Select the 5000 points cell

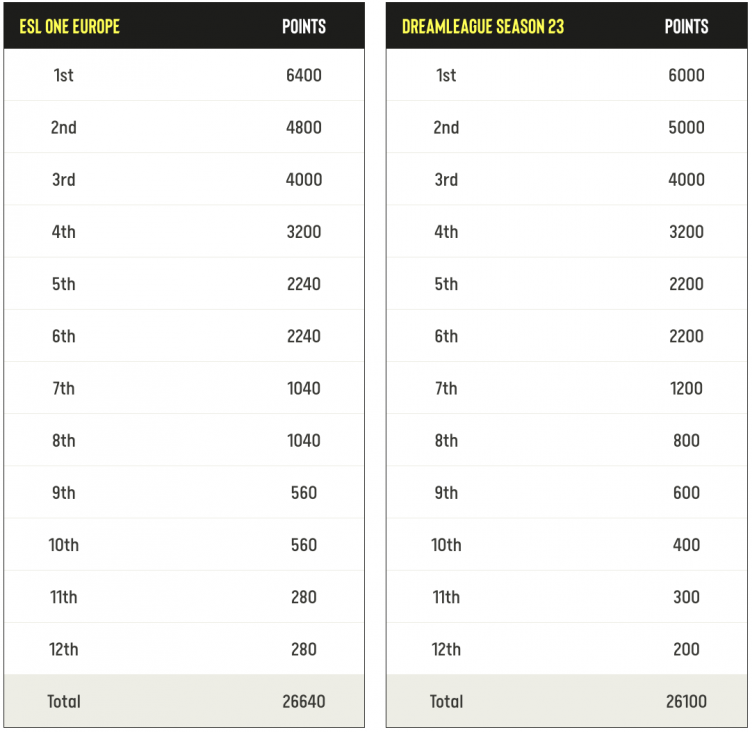pos(686,127)
